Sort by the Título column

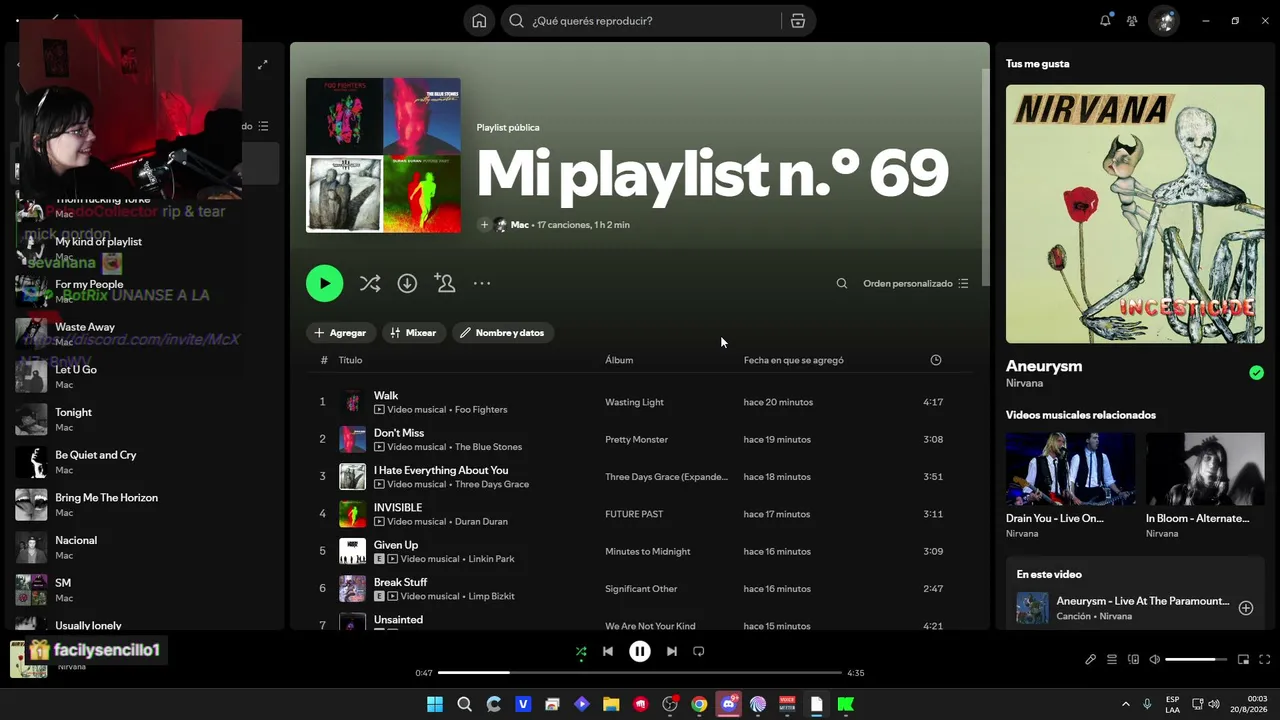tap(350, 360)
